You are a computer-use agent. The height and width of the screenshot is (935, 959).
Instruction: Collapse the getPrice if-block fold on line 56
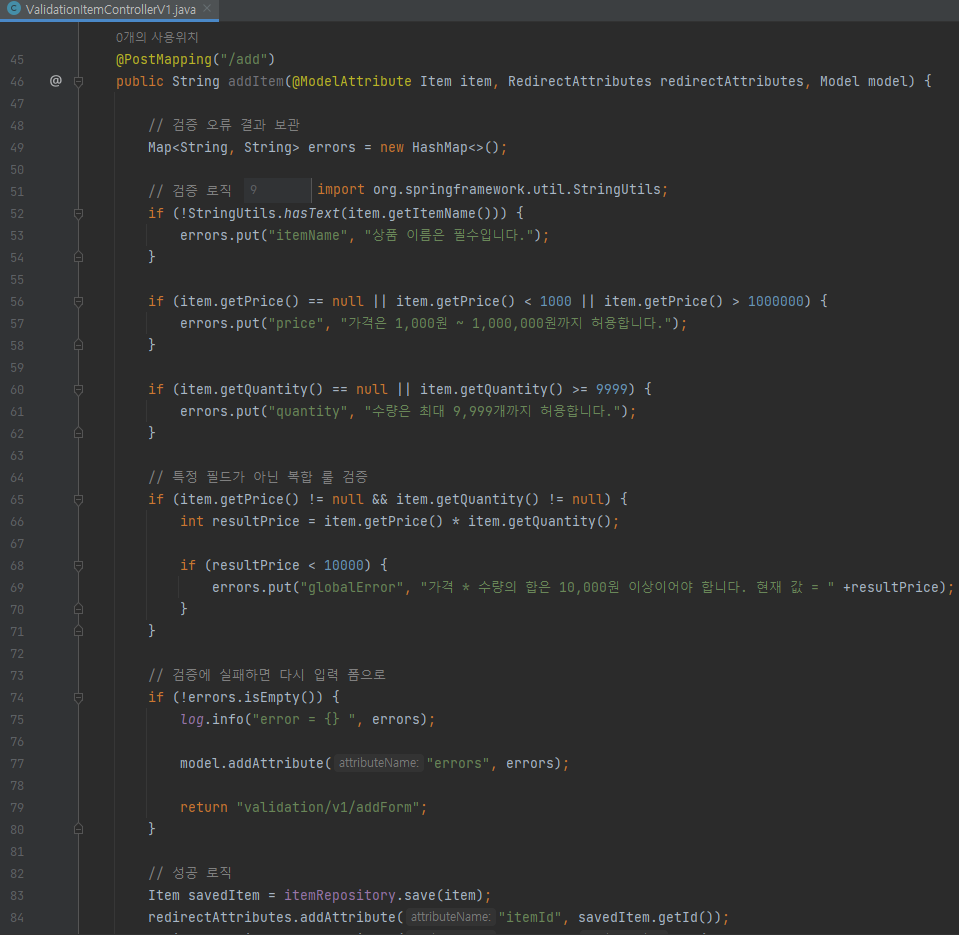(x=78, y=301)
